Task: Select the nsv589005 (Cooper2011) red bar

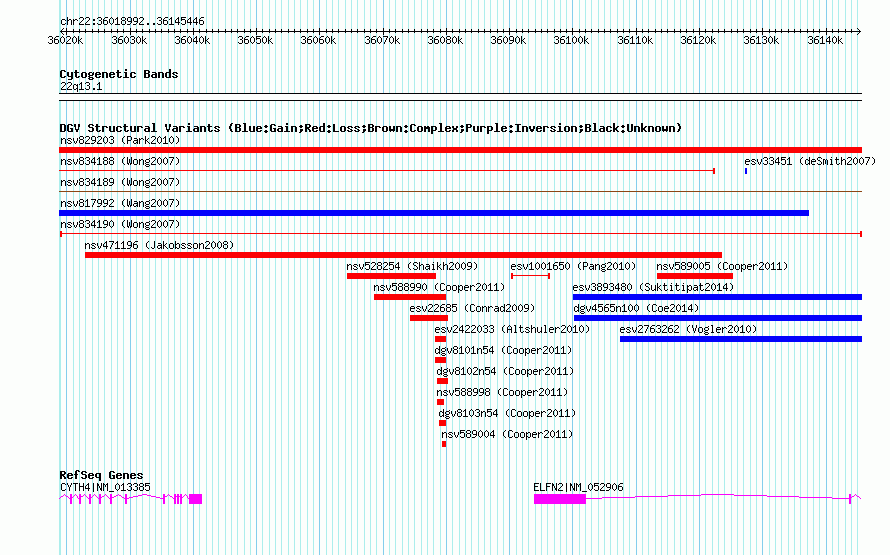Action: click(x=695, y=276)
